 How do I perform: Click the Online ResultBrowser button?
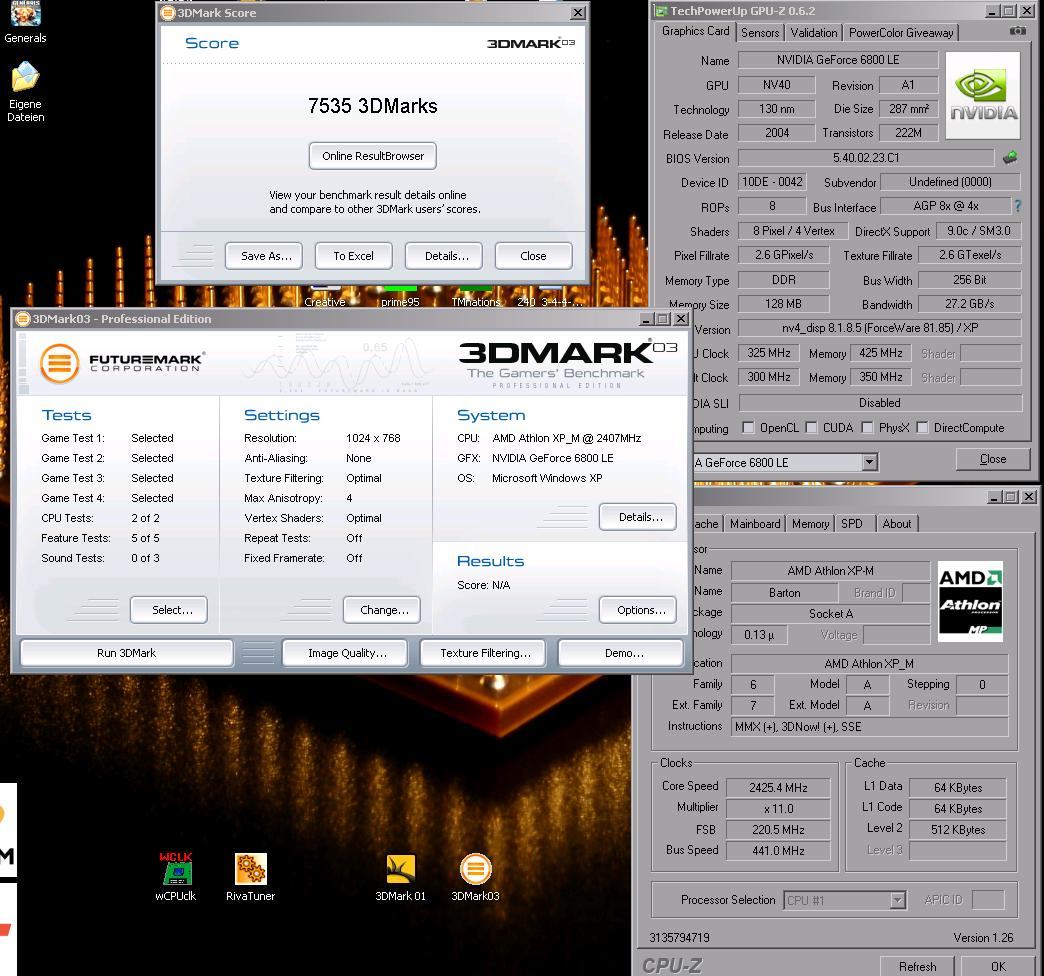373,156
